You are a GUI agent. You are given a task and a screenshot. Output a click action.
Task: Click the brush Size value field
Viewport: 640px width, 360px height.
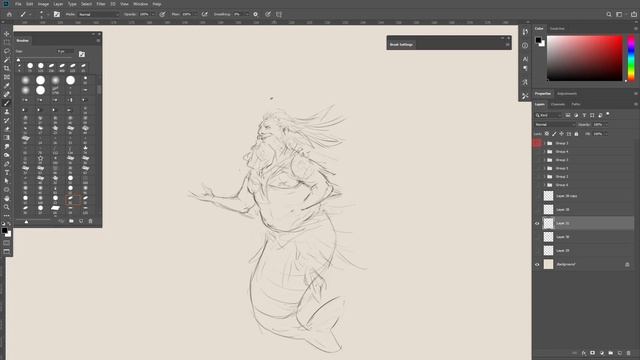coord(65,51)
